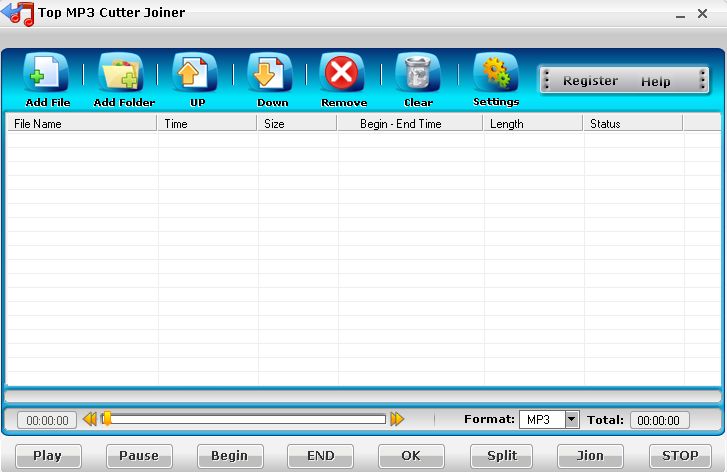Viewport: 727px width, 472px height.
Task: Click the Register link
Action: 590,81
